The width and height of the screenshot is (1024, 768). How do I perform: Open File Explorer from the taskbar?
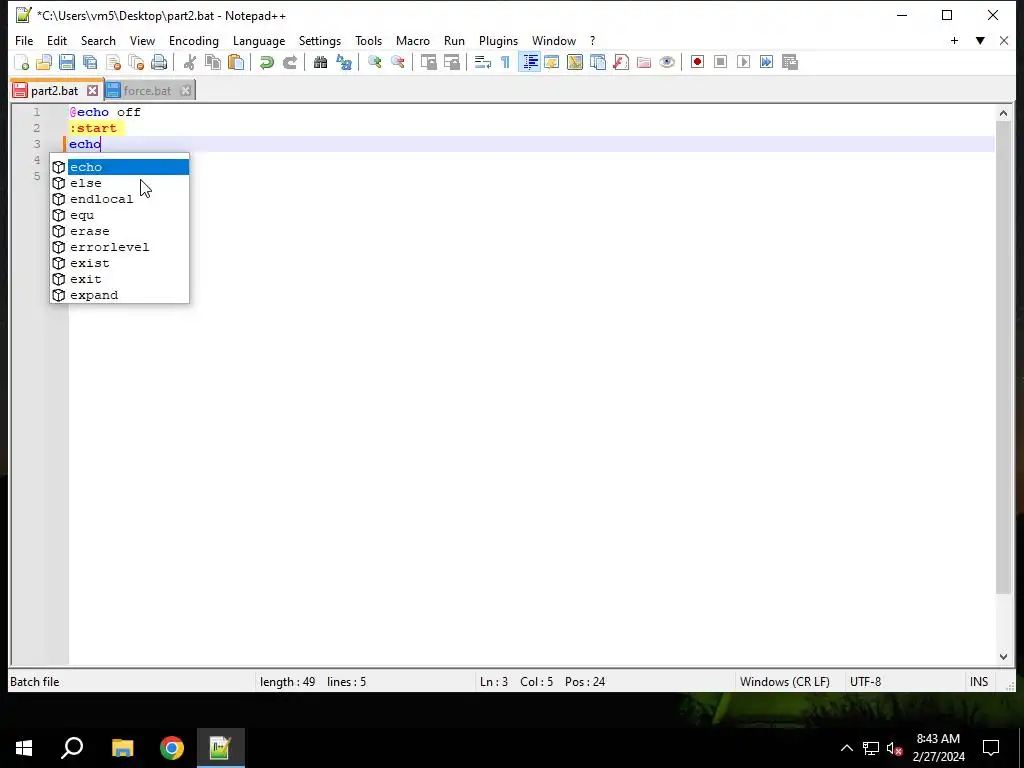click(122, 748)
